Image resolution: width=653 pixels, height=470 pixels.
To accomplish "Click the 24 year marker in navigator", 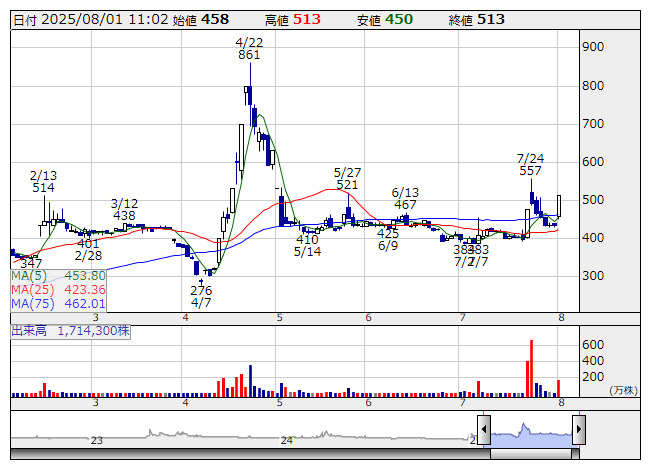I will (x=286, y=440).
